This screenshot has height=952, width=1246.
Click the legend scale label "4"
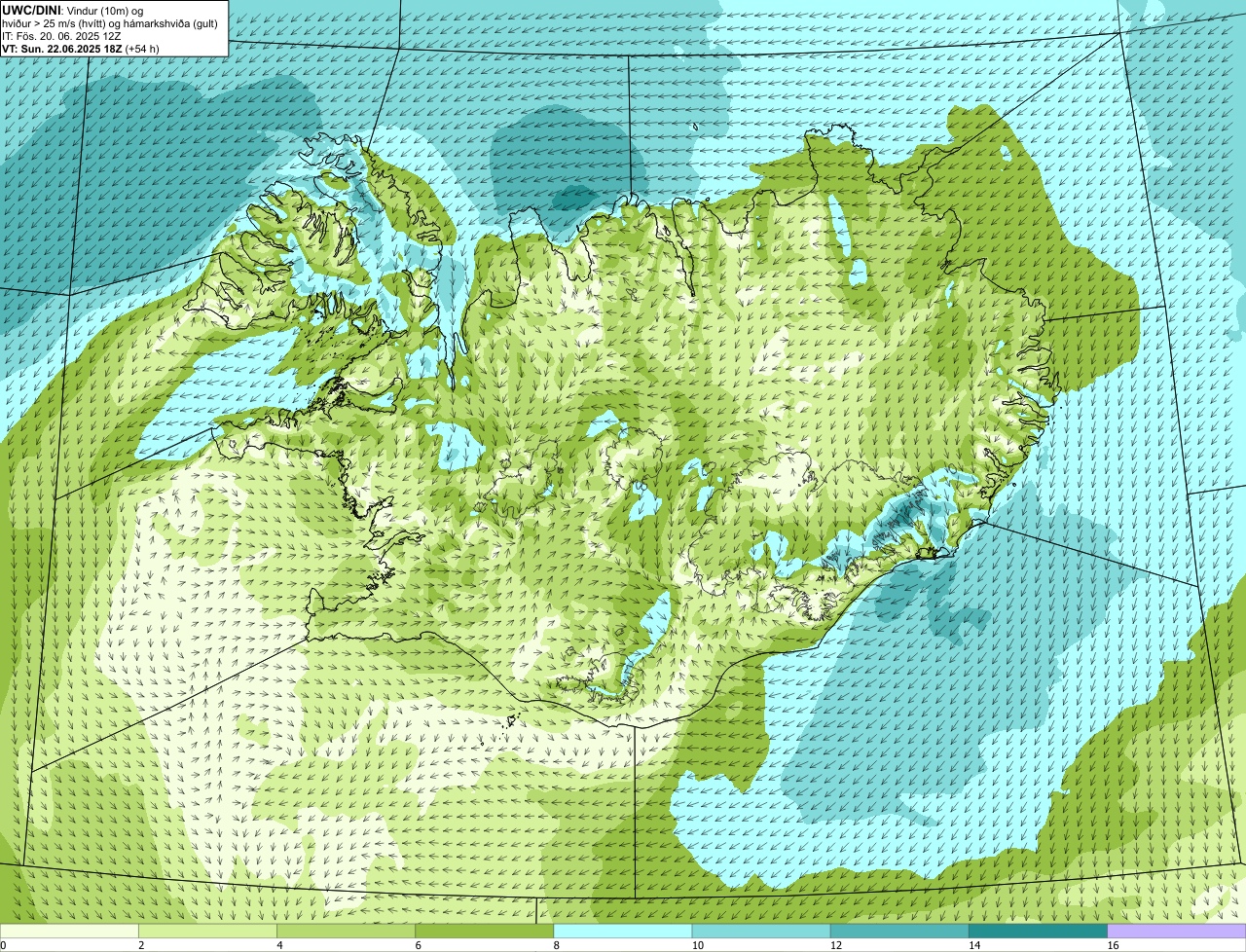pos(279,945)
